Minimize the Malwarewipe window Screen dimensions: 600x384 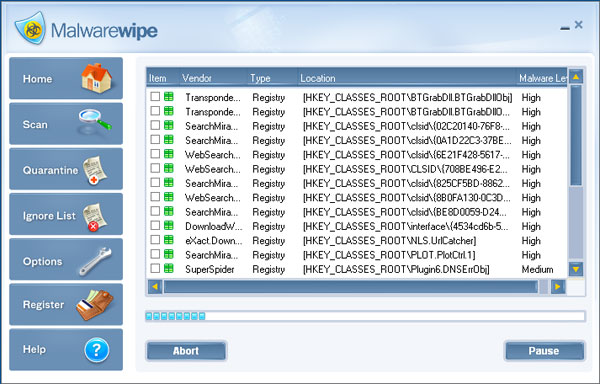coord(565,27)
